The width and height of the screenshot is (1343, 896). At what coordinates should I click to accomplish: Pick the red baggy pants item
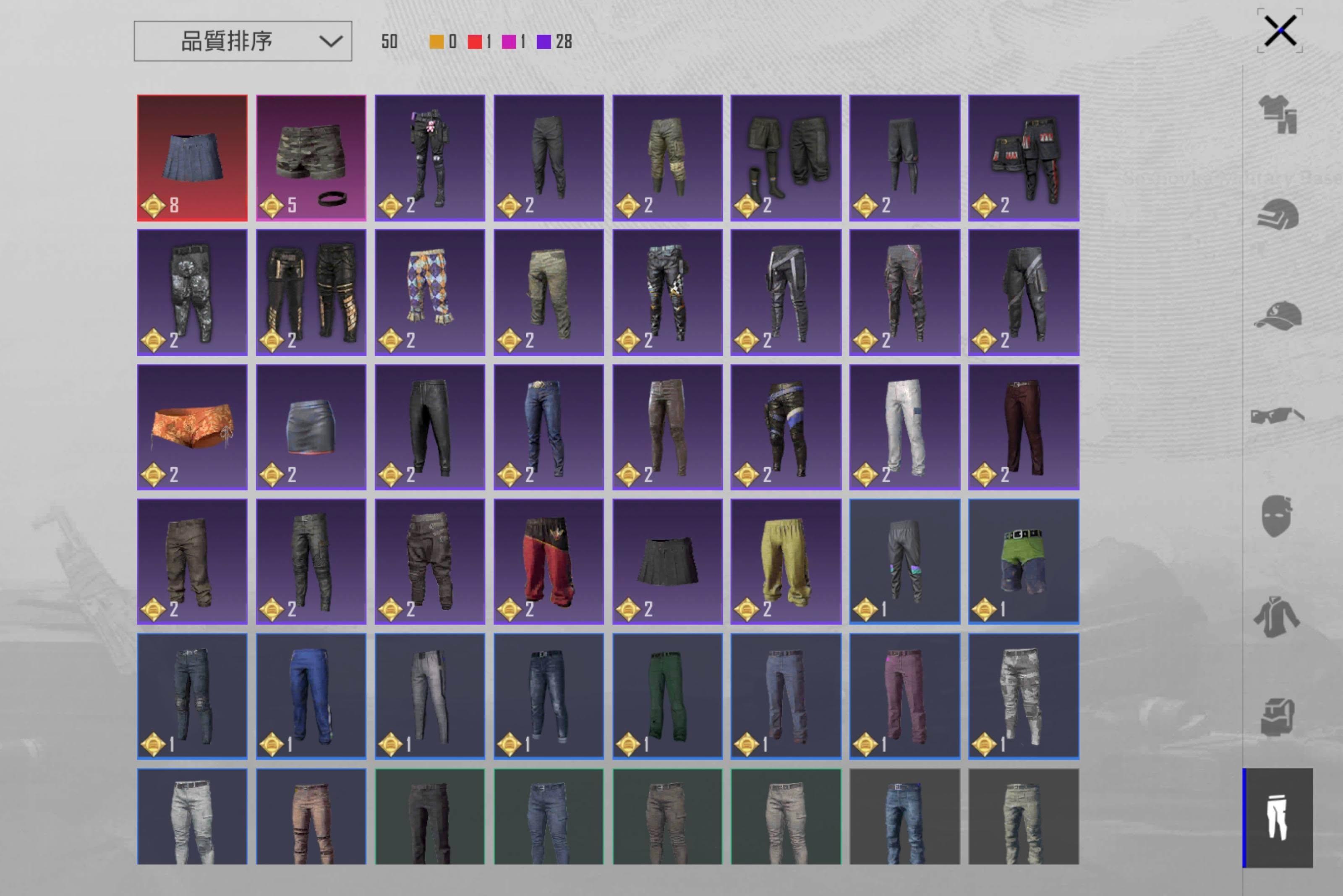[x=548, y=561]
